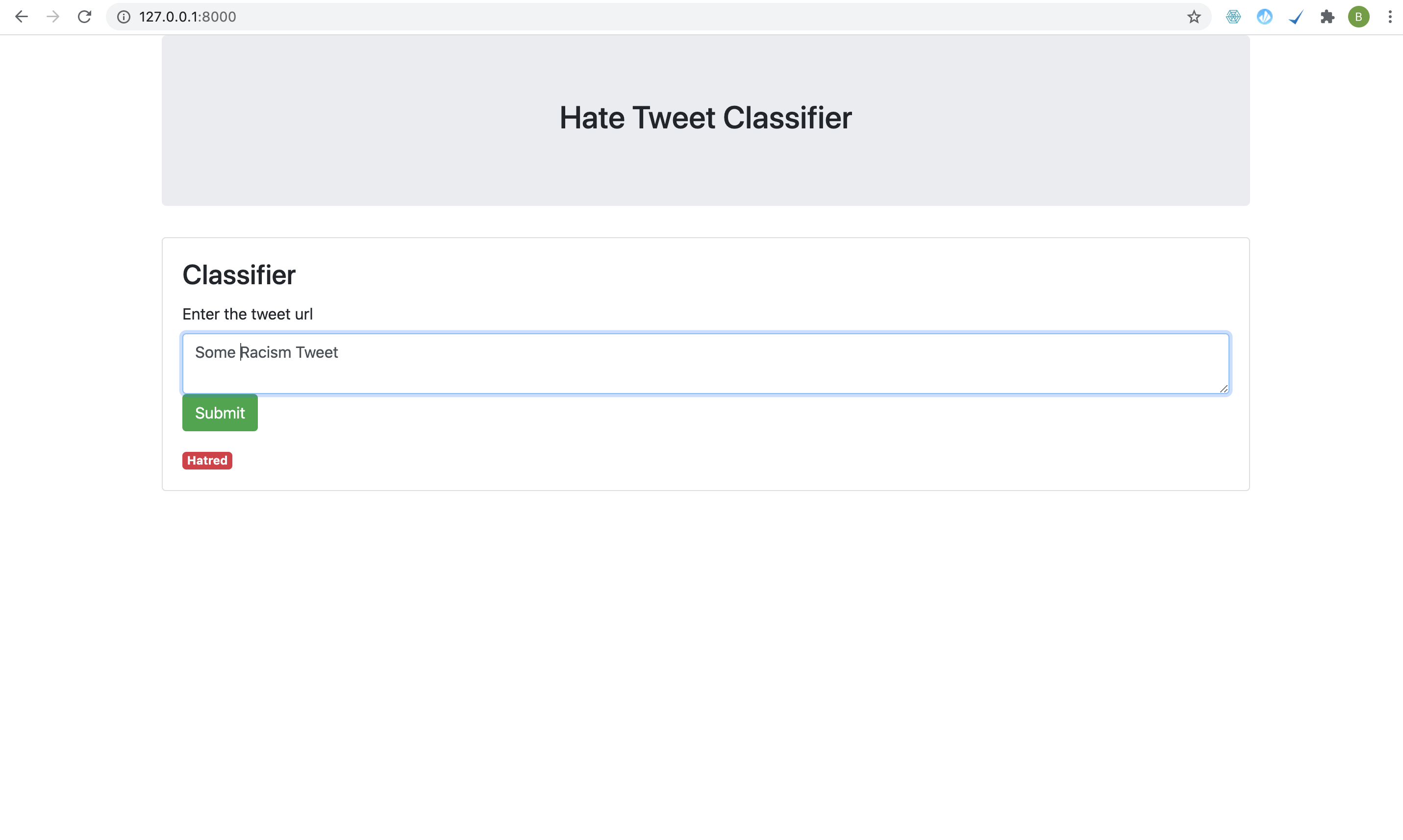This screenshot has height=840, width=1403.
Task: Open the green B profile avatar
Action: click(x=1358, y=17)
